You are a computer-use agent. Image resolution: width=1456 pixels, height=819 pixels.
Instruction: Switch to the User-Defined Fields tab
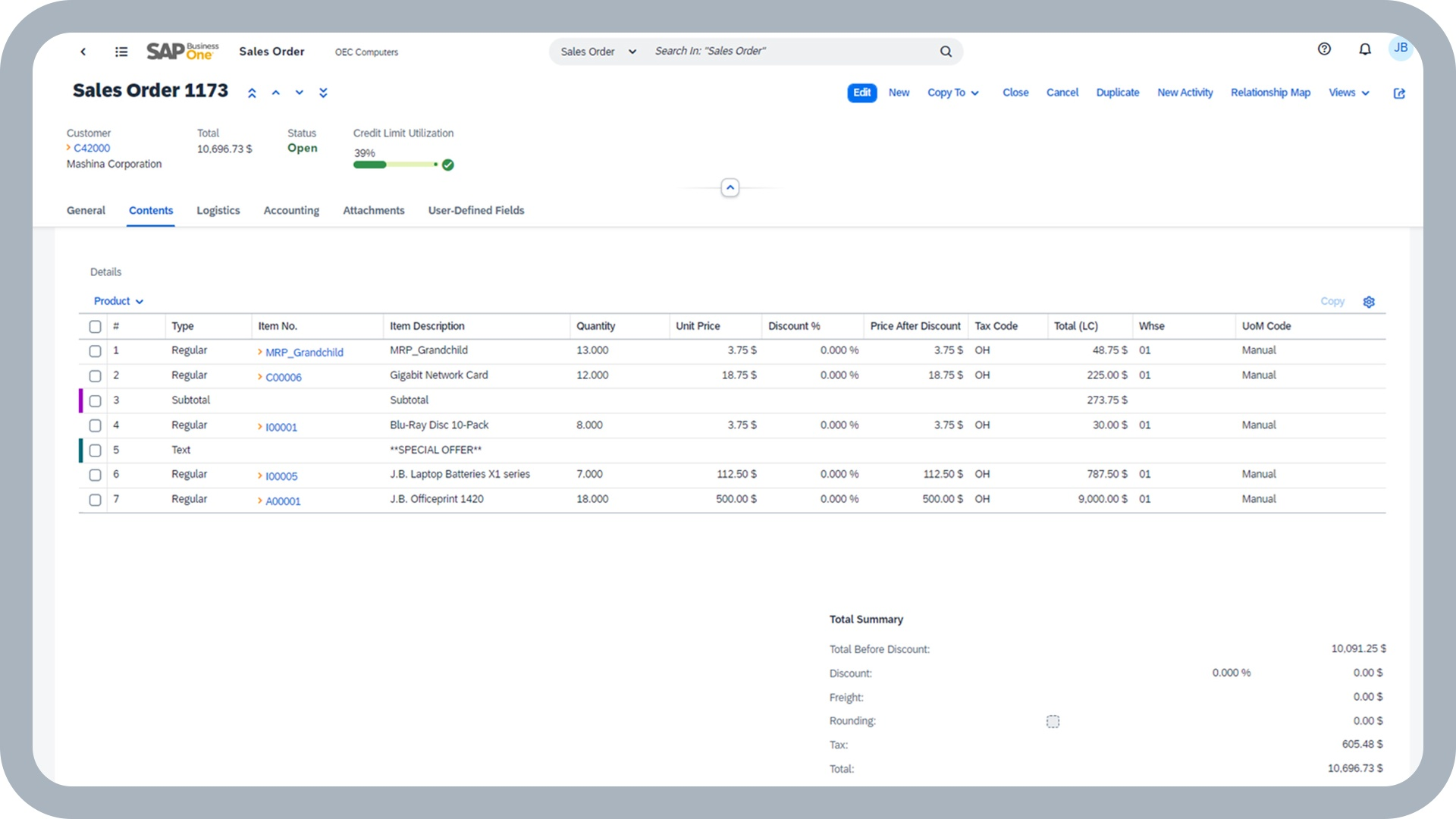coord(476,210)
